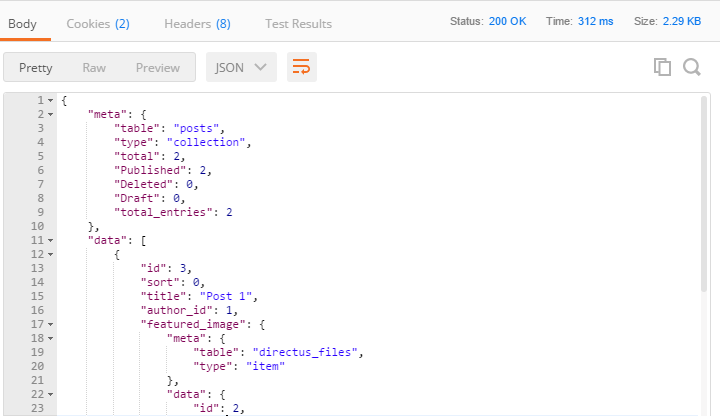Click the 2.29 KB size value
Viewport: 720px width, 416px height.
coord(681,21)
